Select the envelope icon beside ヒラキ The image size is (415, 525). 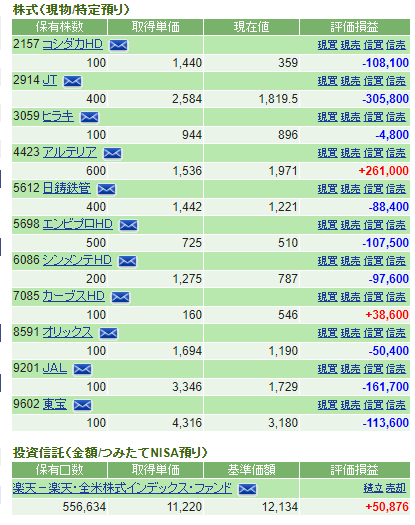(89, 117)
